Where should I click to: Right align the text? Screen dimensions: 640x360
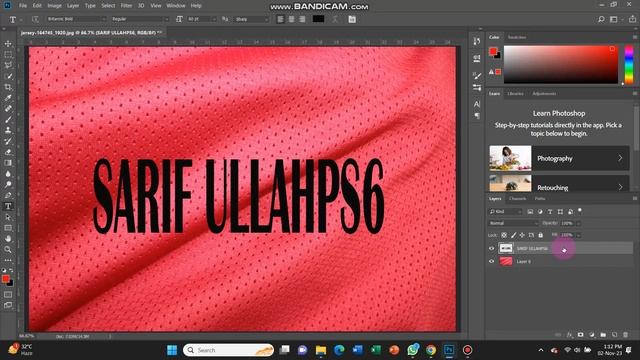tap(302, 19)
